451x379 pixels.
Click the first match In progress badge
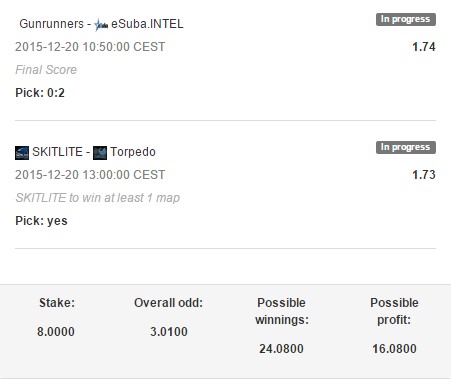point(406,19)
